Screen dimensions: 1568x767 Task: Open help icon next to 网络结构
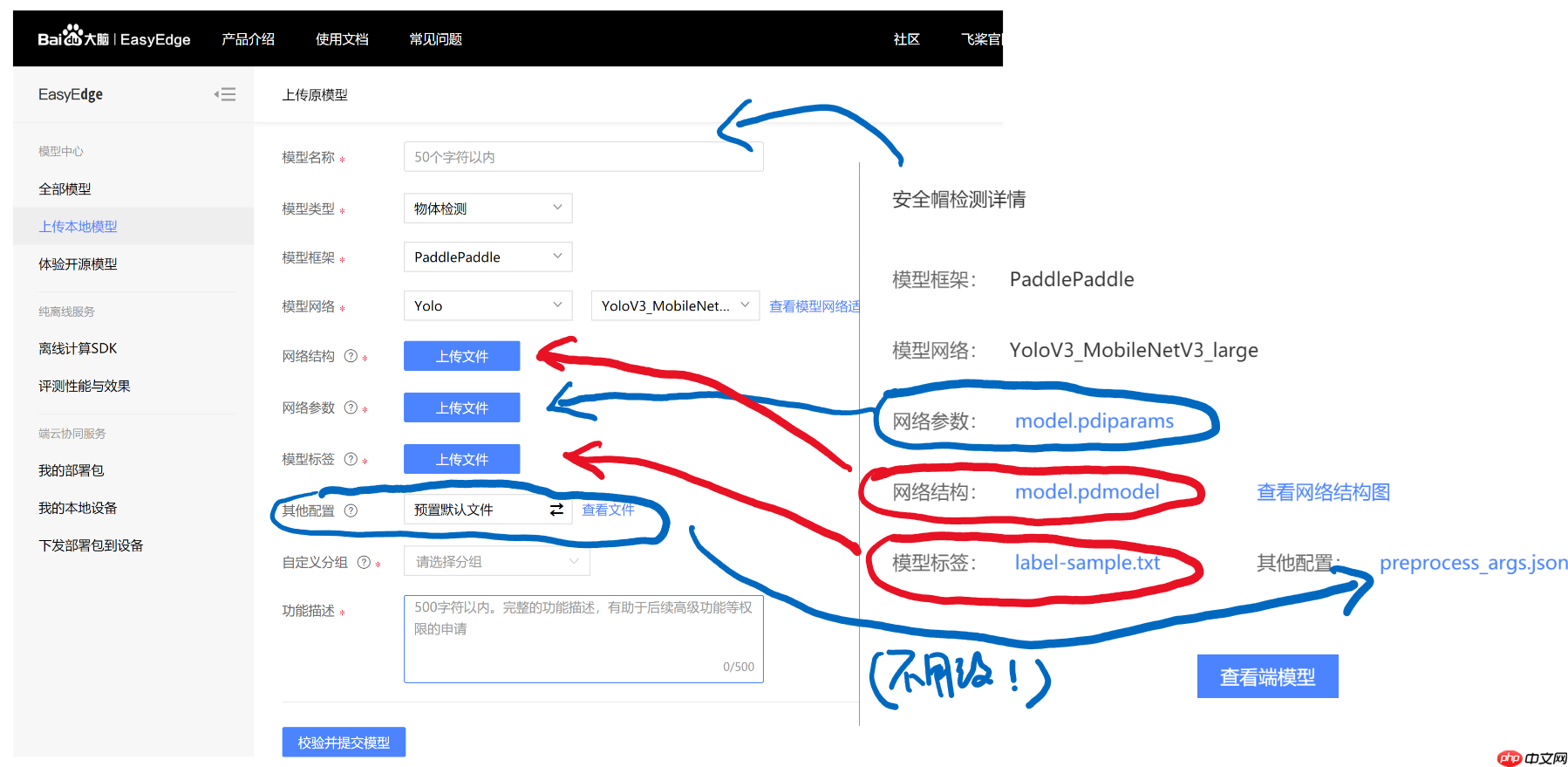[351, 356]
